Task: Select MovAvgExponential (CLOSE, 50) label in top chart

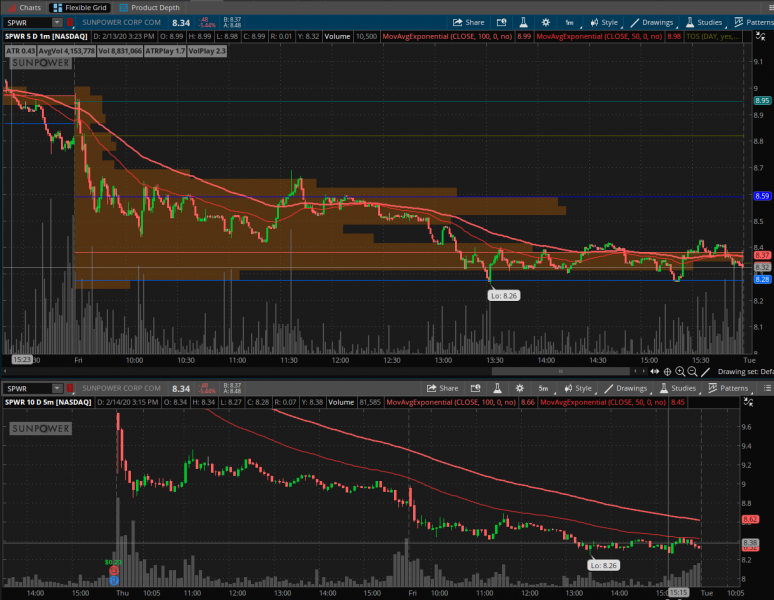Action: (599, 37)
